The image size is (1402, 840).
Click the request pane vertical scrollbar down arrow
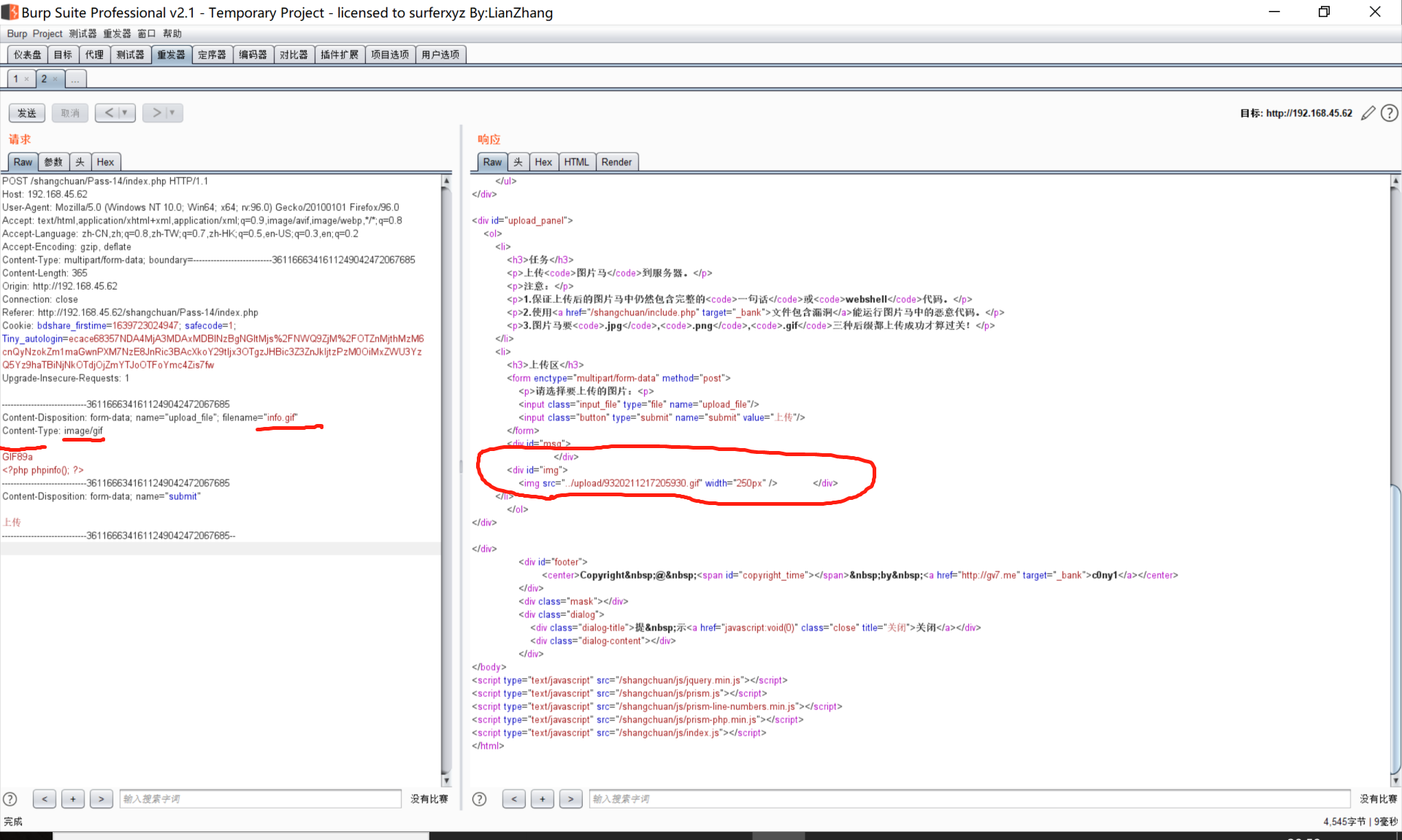pyautogui.click(x=446, y=780)
